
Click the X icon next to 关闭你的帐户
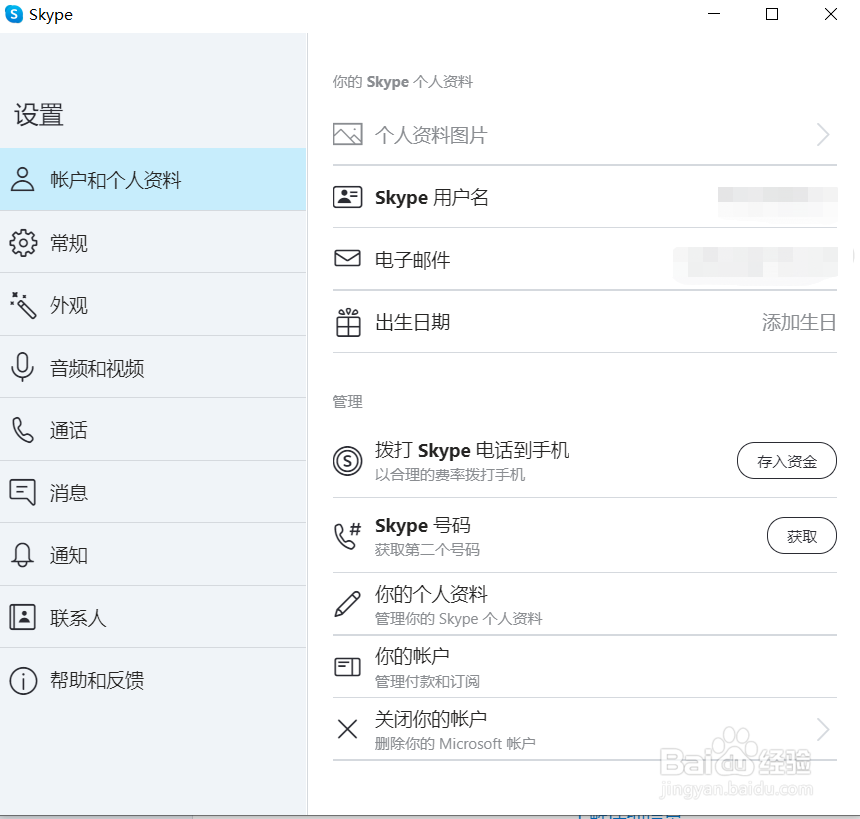point(347,729)
